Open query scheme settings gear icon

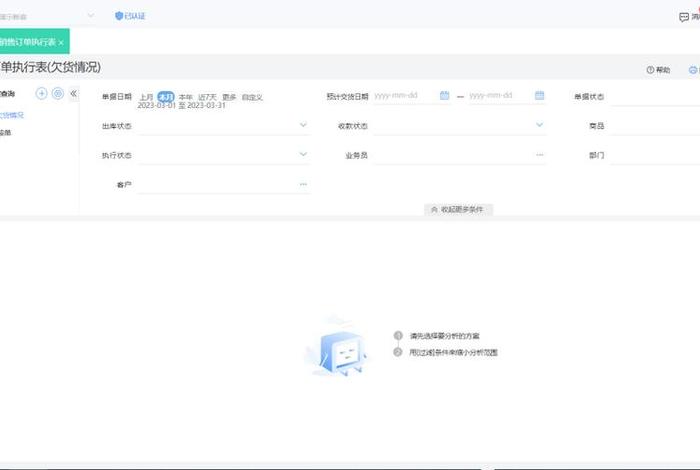point(58,93)
